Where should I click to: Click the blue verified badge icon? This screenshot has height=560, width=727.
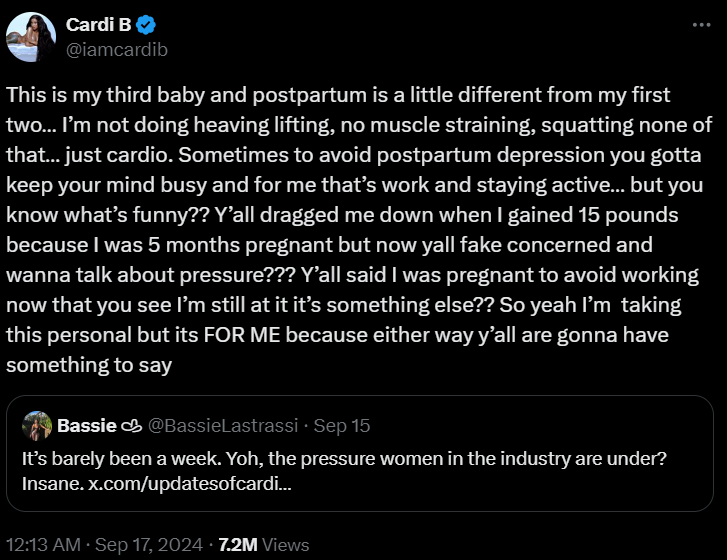pyautogui.click(x=146, y=25)
